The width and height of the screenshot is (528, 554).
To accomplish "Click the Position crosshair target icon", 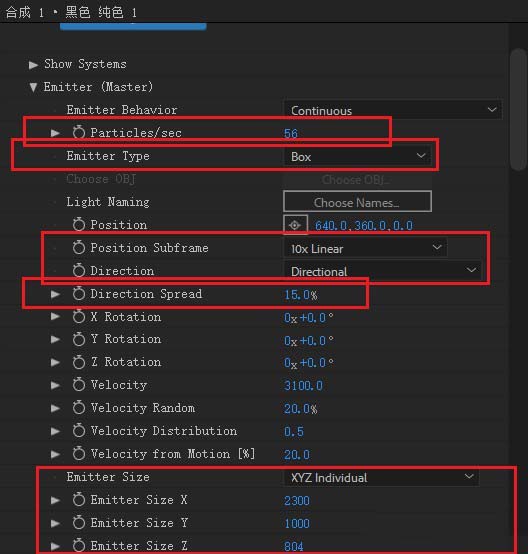I will click(x=295, y=225).
